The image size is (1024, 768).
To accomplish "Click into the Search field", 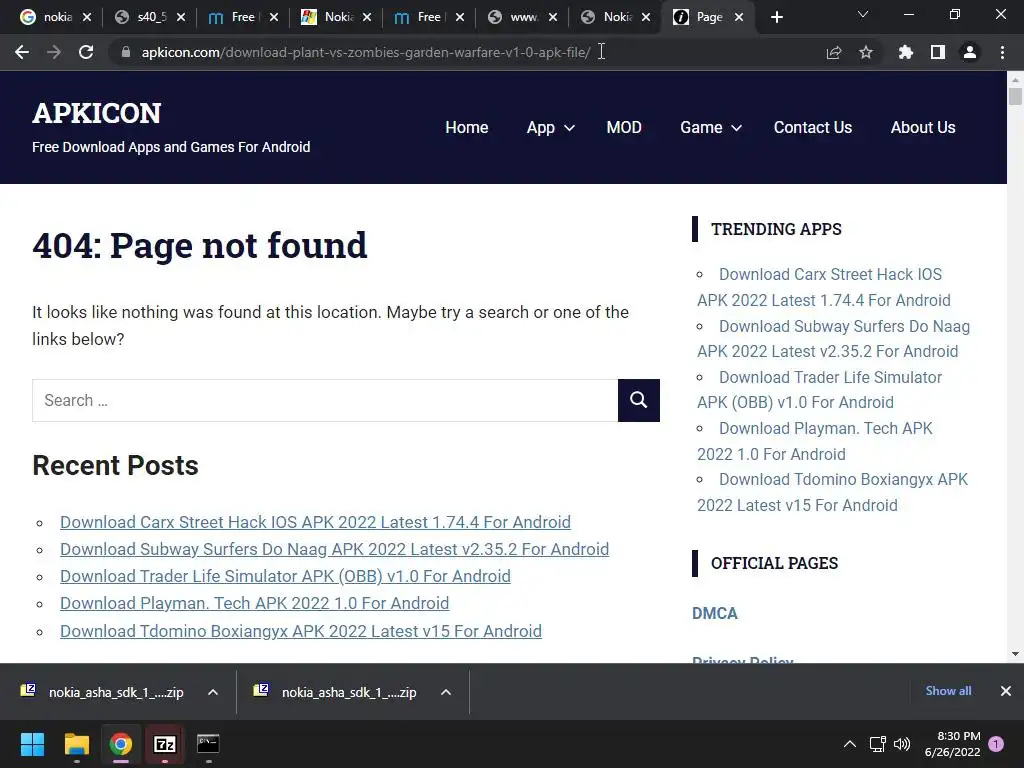I will click(x=325, y=400).
